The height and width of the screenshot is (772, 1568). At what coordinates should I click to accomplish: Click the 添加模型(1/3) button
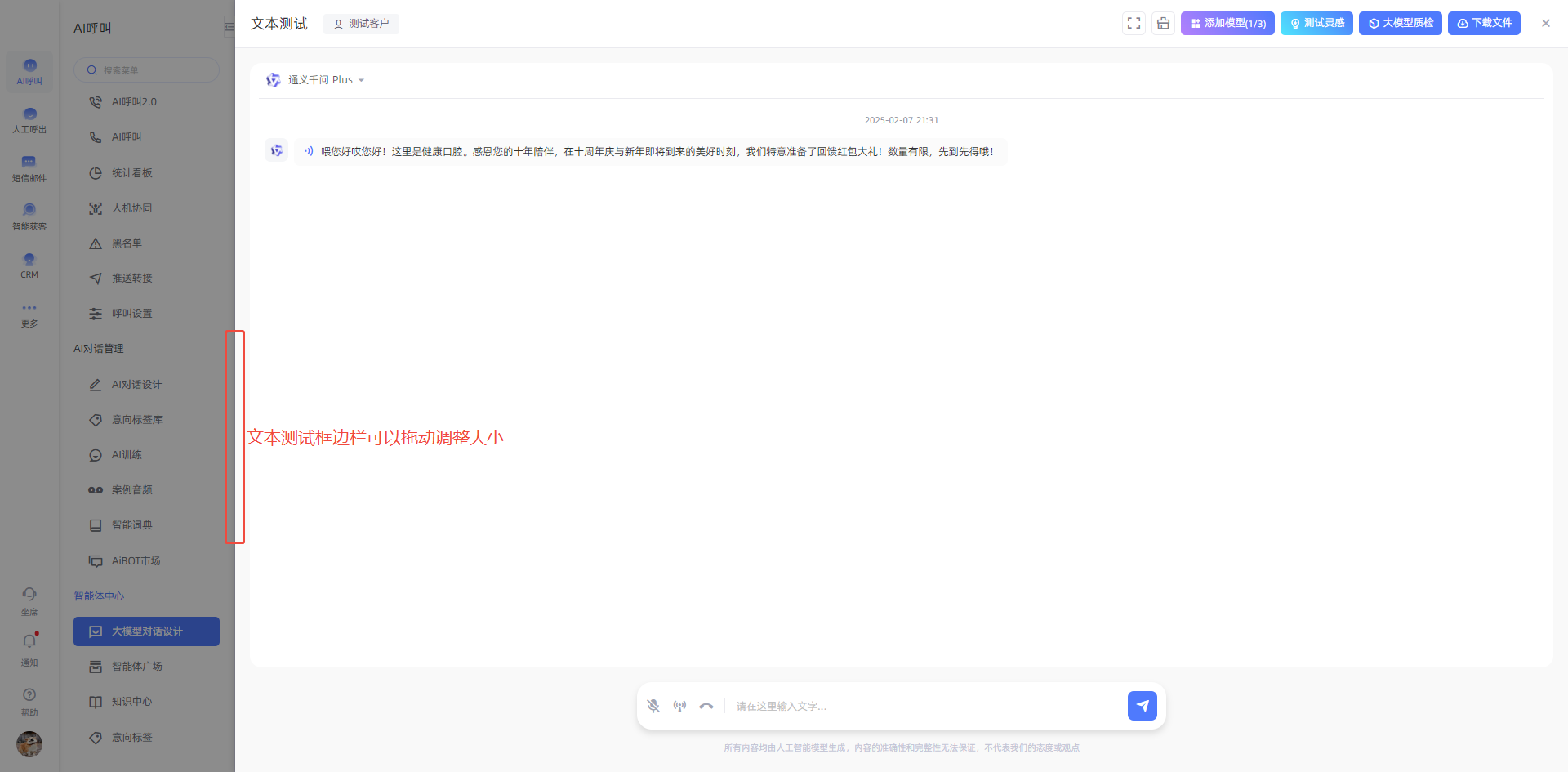(x=1227, y=23)
